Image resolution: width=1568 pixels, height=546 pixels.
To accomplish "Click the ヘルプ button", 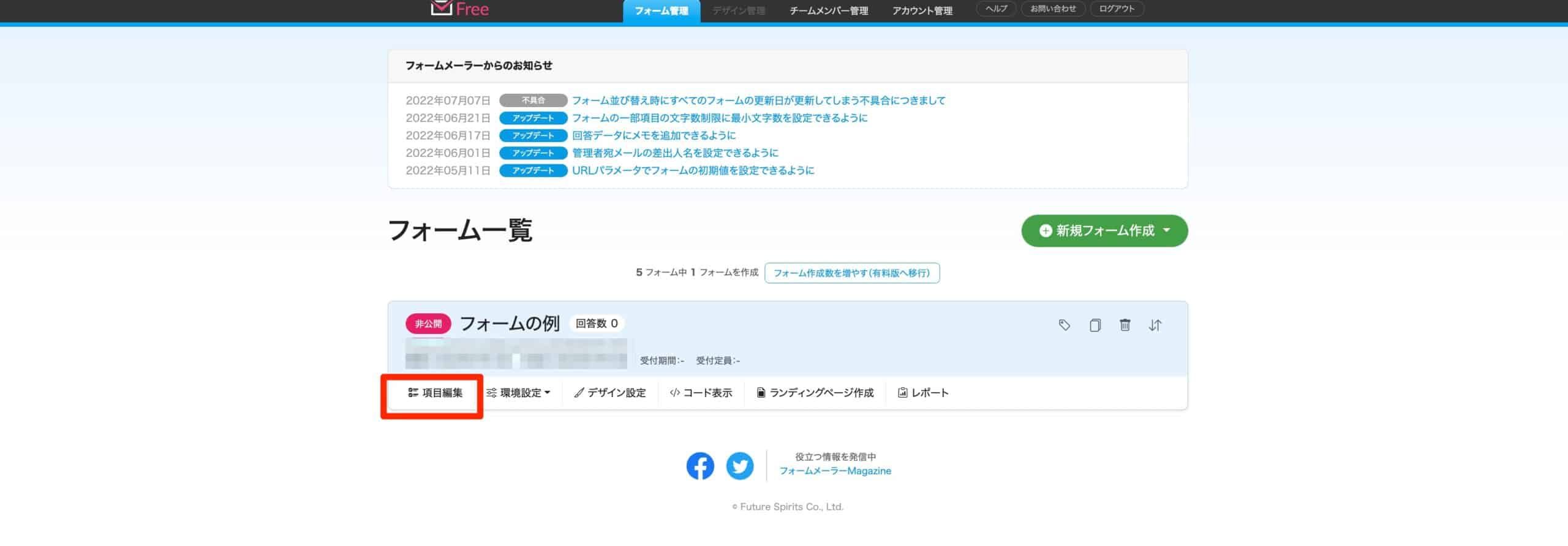I will [x=996, y=9].
